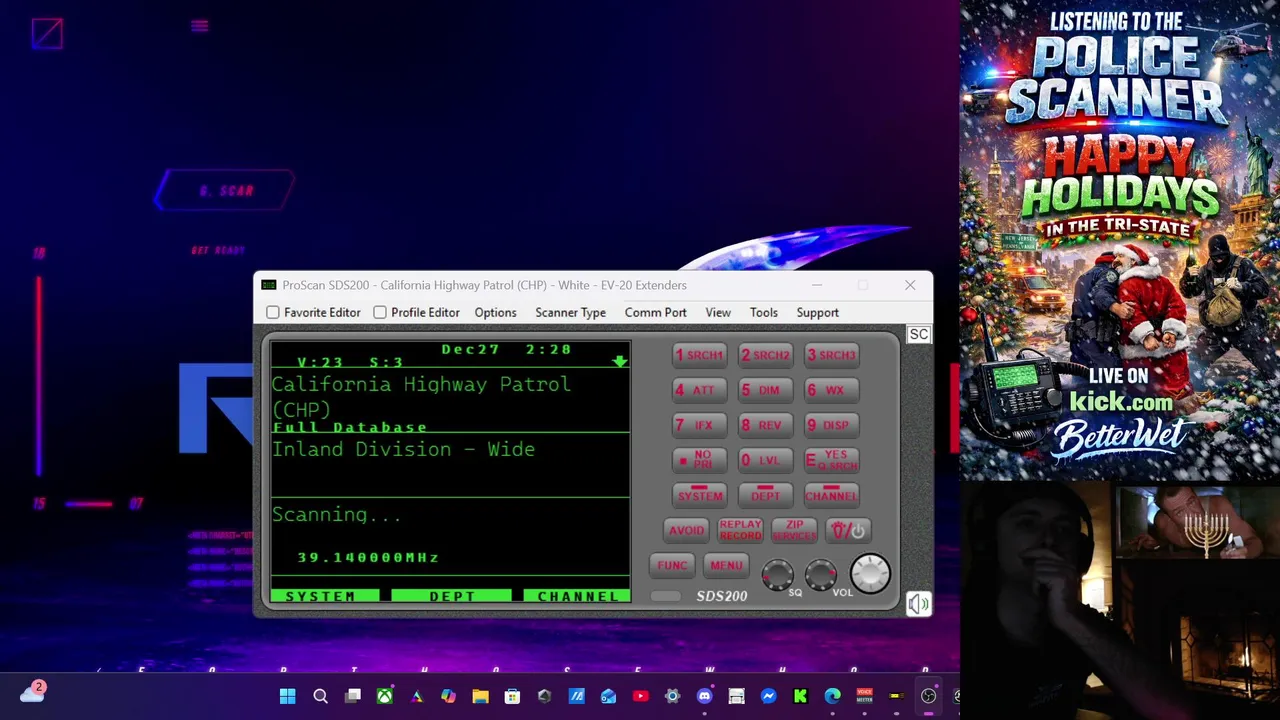1280x720 pixels.
Task: Close the ProScan SDS200 window
Action: tap(910, 285)
